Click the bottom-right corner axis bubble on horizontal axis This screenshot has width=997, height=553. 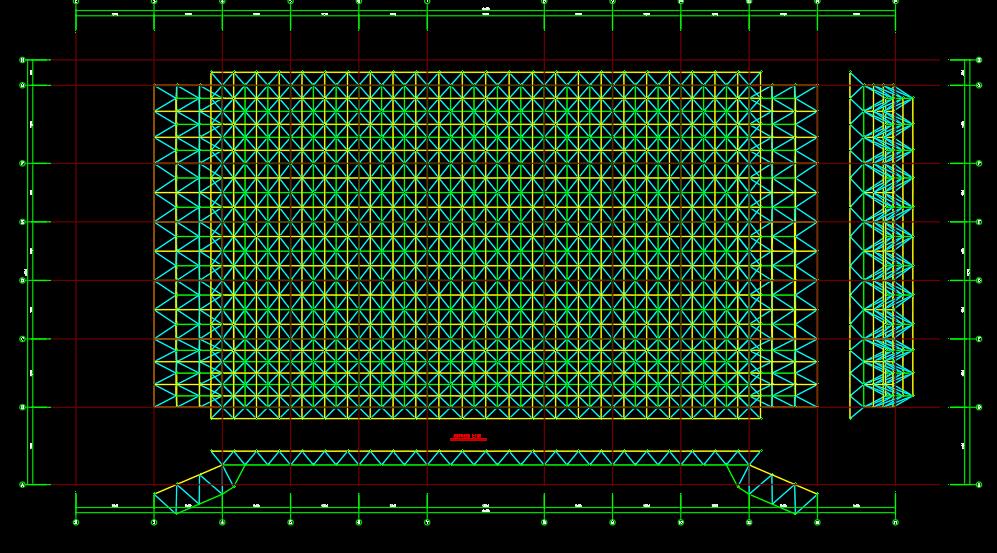(895, 522)
